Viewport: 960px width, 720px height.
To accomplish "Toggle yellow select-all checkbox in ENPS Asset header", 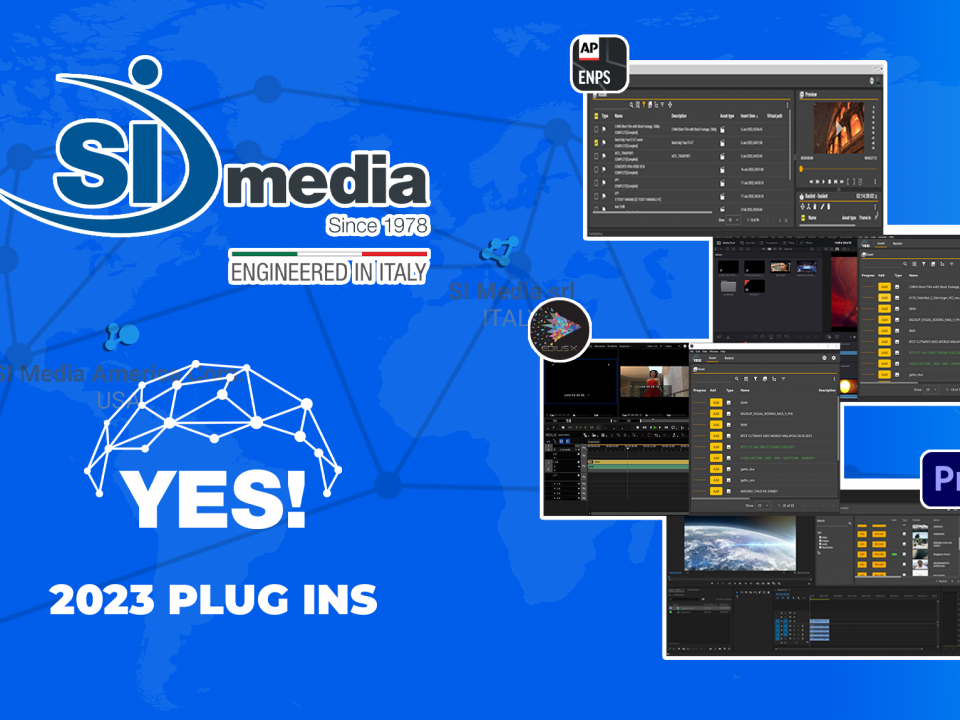I will tap(596, 116).
